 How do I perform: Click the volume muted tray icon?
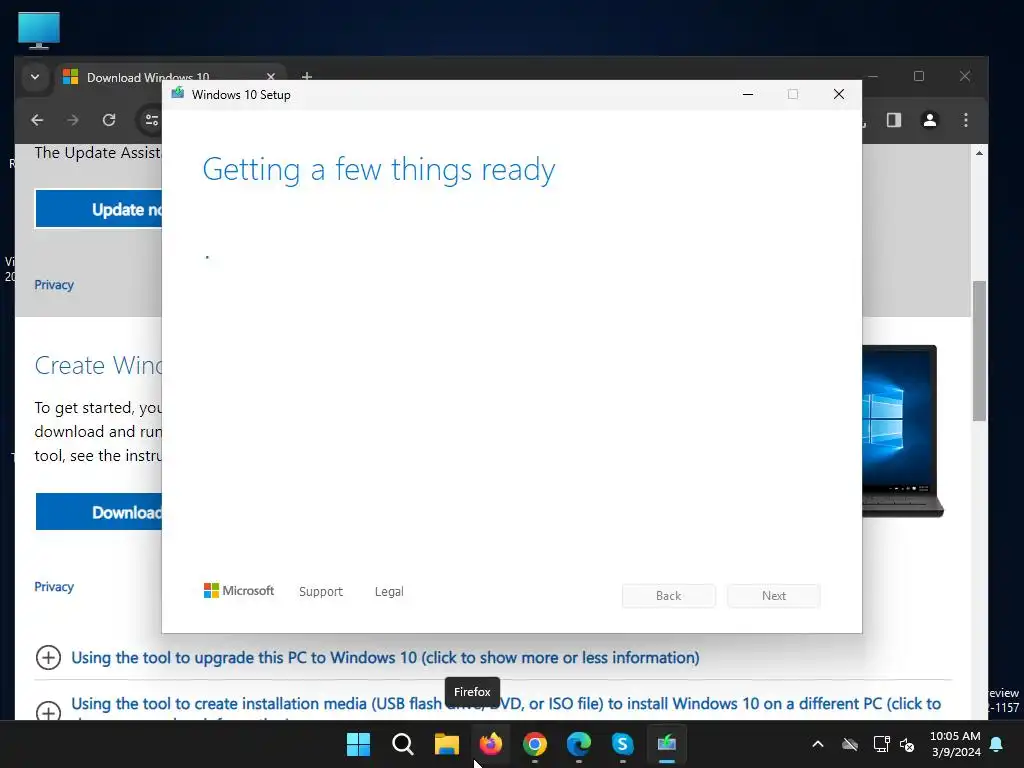[x=907, y=744]
